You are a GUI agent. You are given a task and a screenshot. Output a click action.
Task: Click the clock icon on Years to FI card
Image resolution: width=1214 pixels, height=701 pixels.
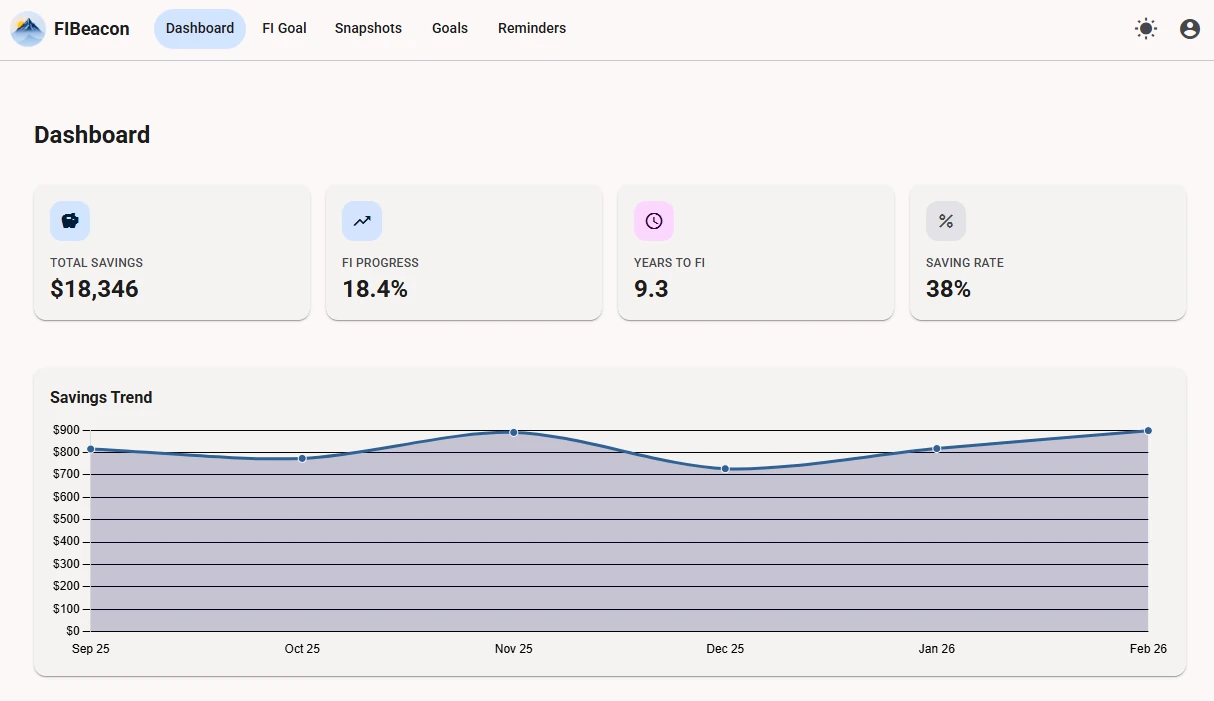pos(654,221)
